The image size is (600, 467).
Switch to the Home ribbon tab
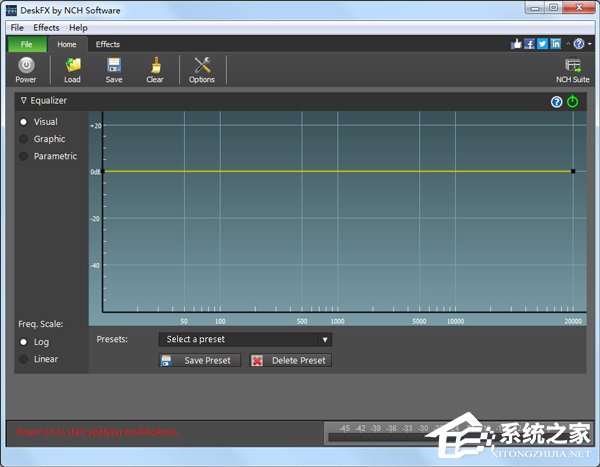[x=67, y=44]
